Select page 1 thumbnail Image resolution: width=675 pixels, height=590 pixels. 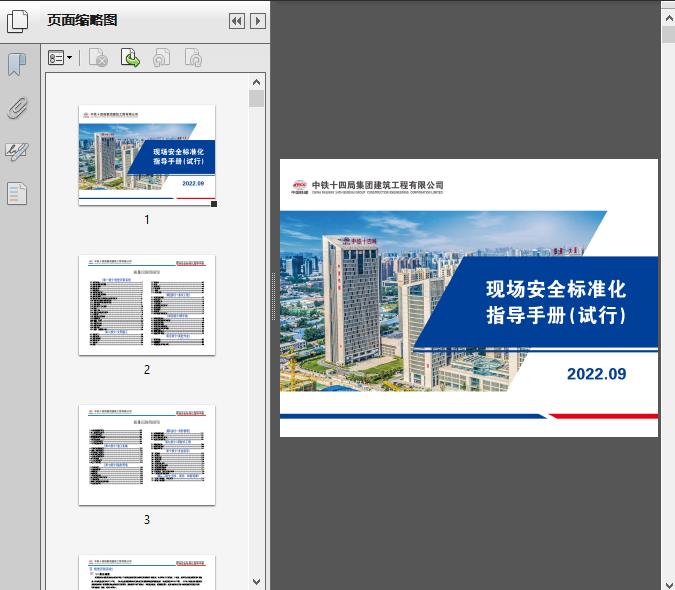click(x=147, y=155)
